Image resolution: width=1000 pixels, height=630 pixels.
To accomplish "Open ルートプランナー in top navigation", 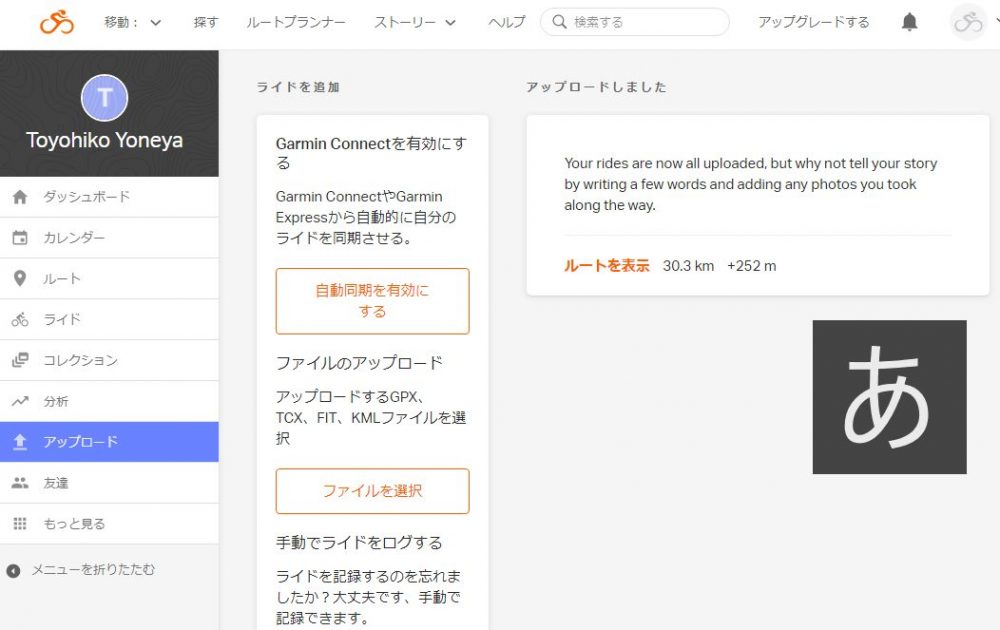I will point(296,22).
